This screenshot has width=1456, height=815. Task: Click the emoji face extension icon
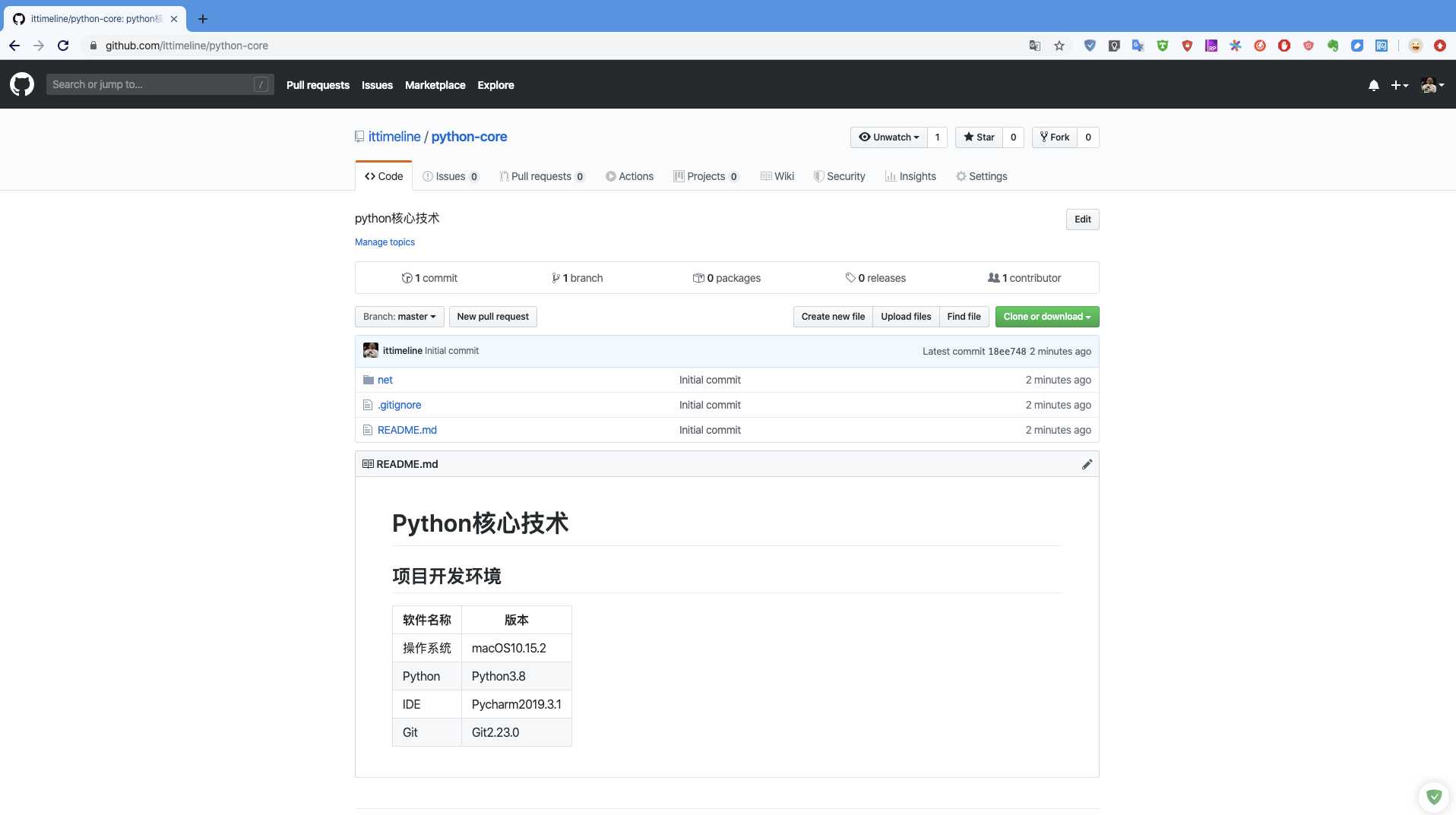click(1415, 46)
